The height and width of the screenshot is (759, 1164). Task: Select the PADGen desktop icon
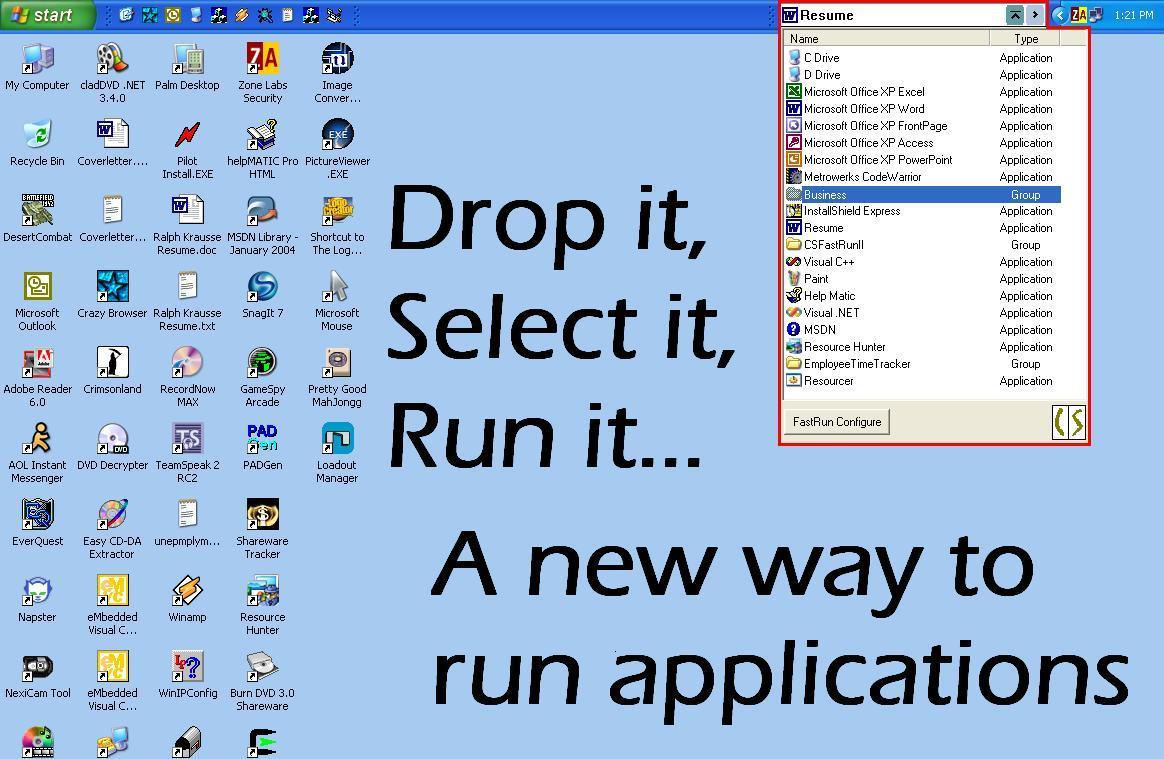(x=263, y=447)
